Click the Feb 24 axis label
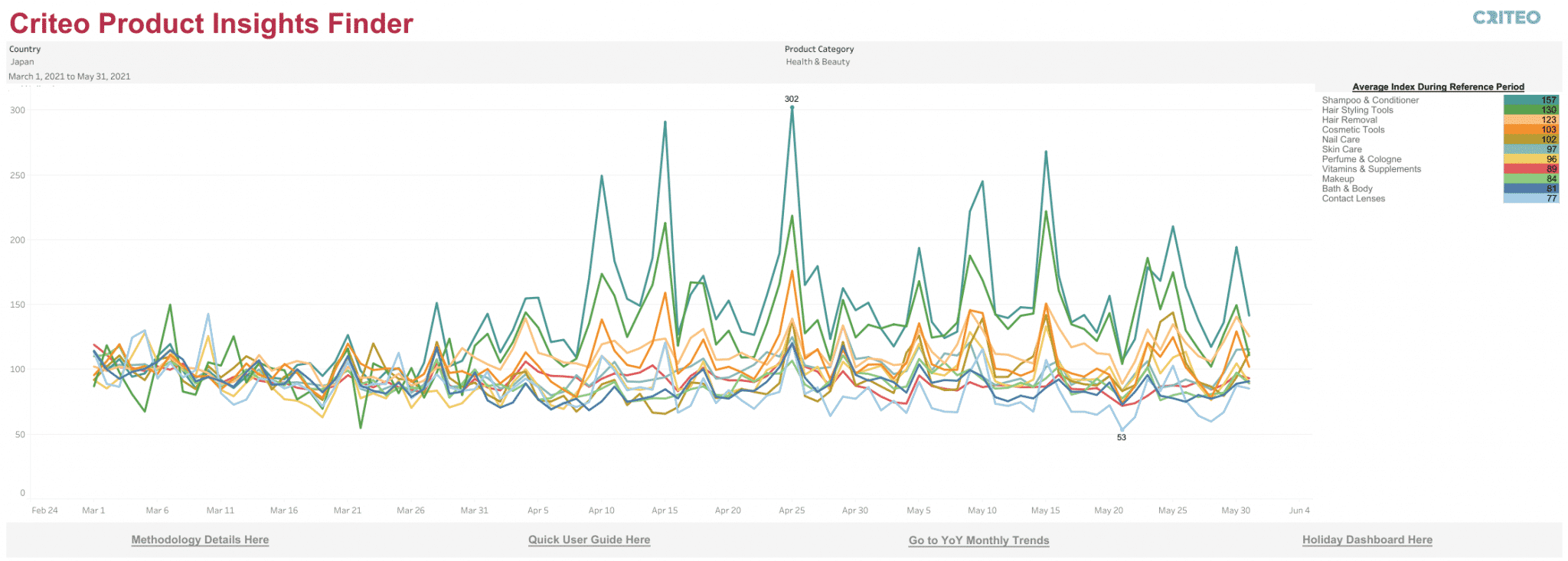1568x561 pixels. (x=44, y=510)
